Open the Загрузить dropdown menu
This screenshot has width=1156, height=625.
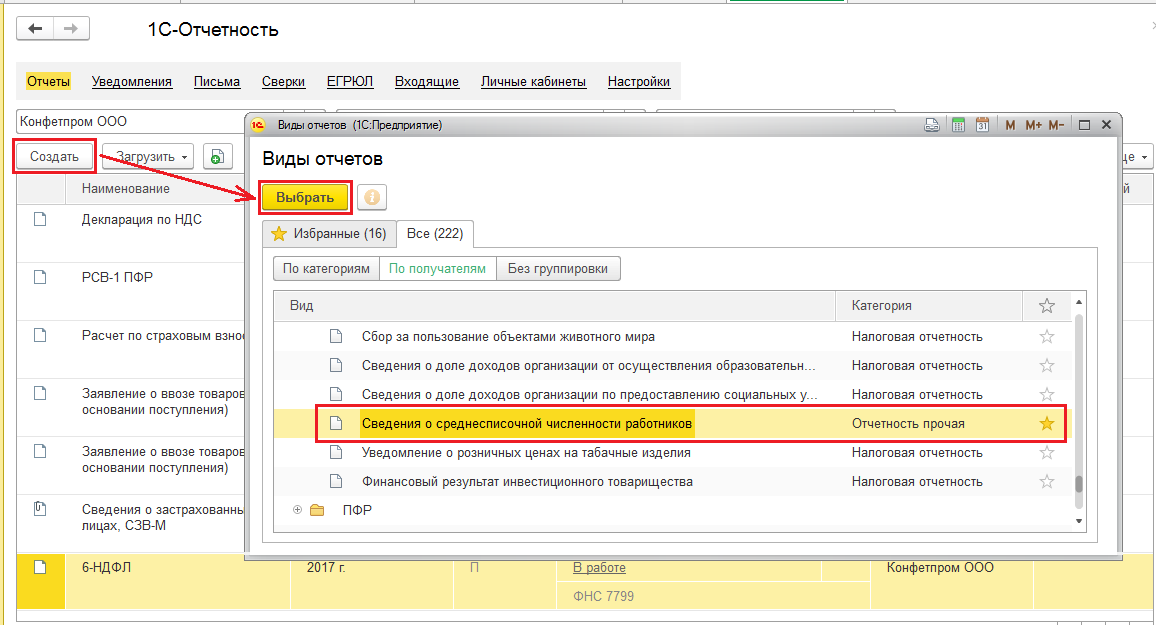(x=152, y=156)
